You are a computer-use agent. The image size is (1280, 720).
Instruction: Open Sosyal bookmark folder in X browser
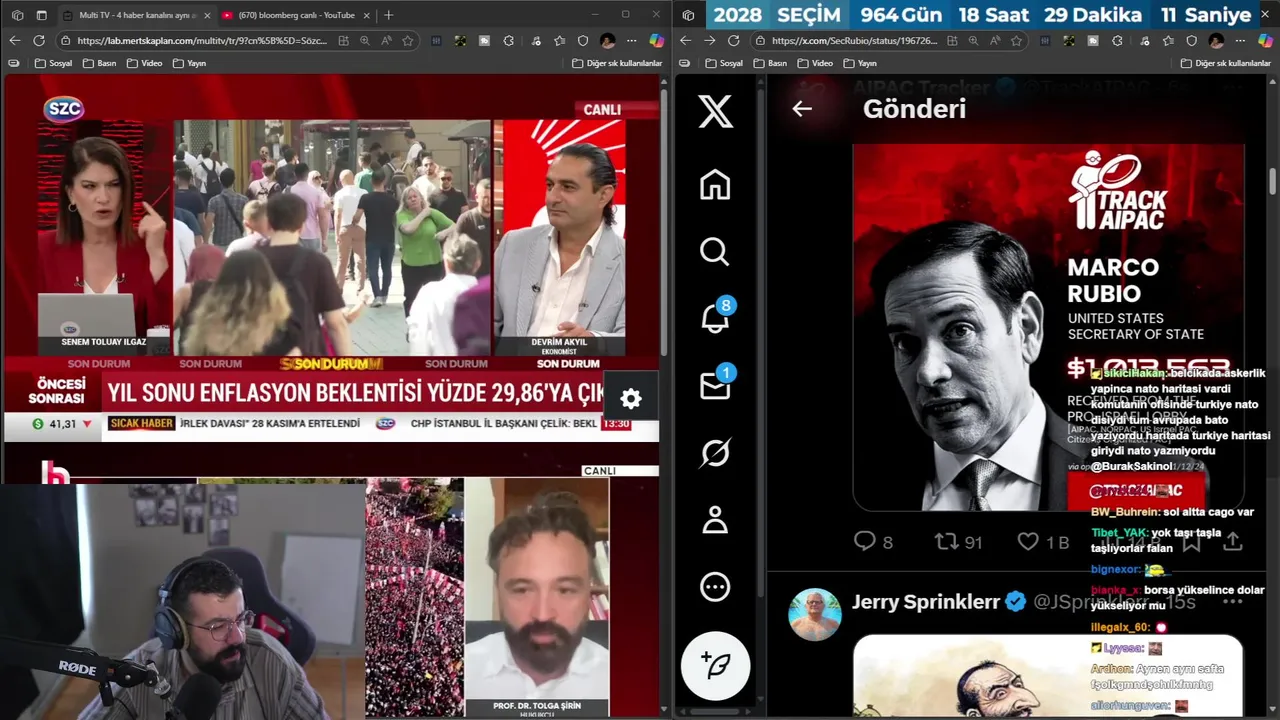click(724, 63)
